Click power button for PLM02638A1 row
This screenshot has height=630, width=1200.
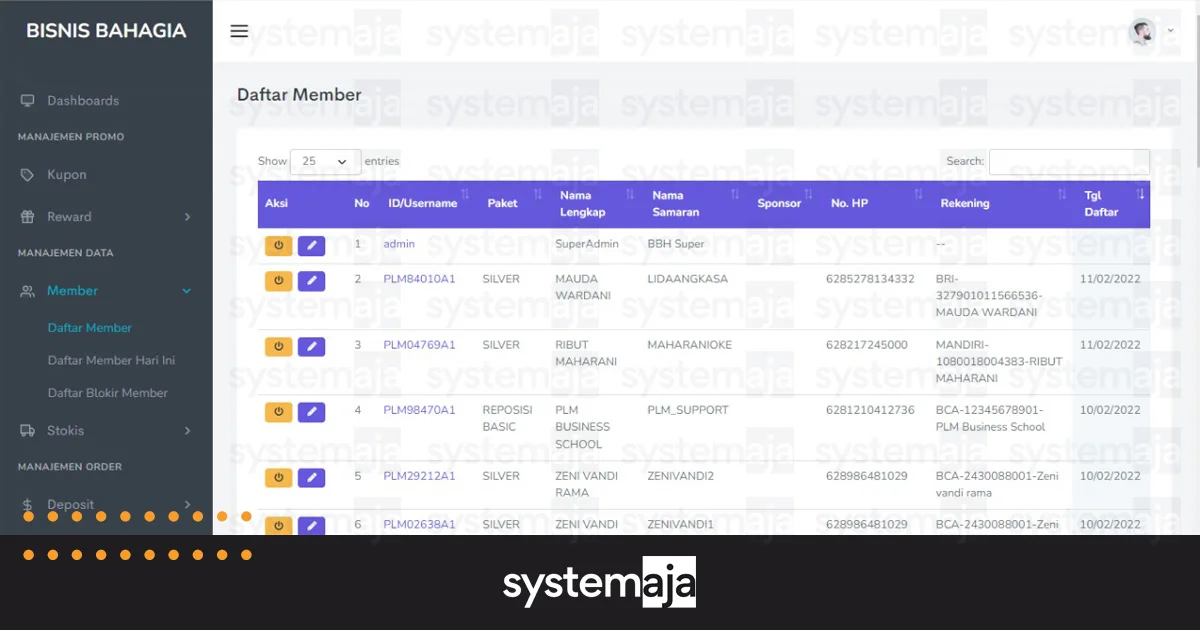tap(278, 526)
